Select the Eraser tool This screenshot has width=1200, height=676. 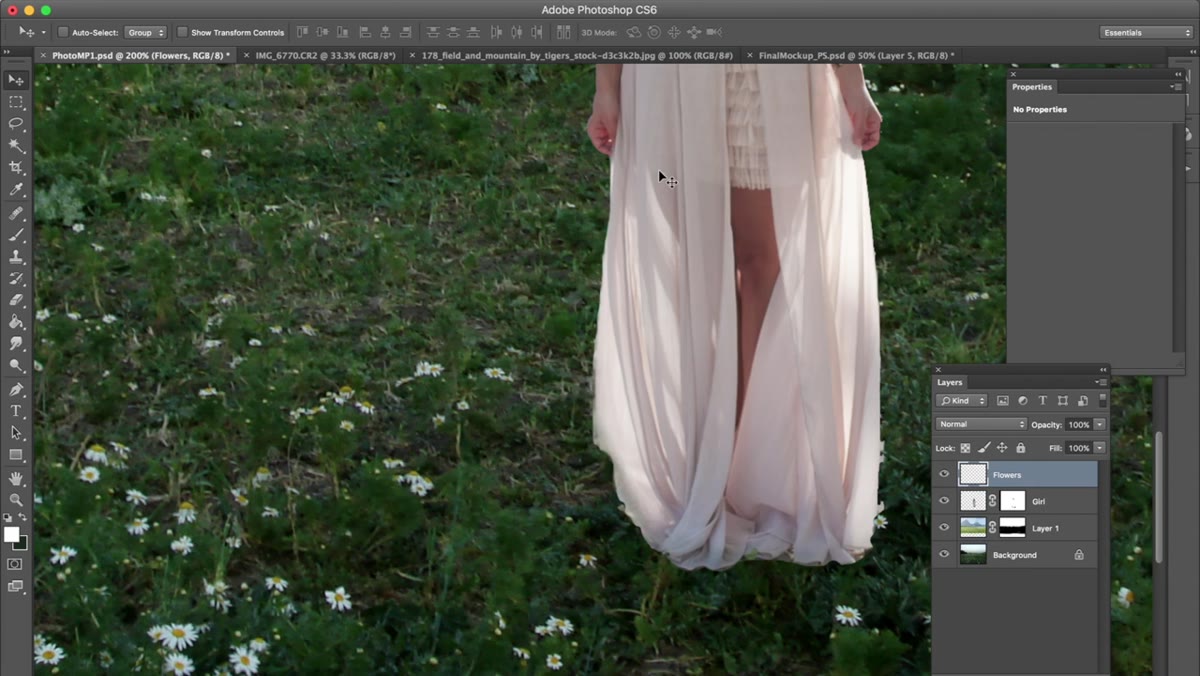[16, 300]
